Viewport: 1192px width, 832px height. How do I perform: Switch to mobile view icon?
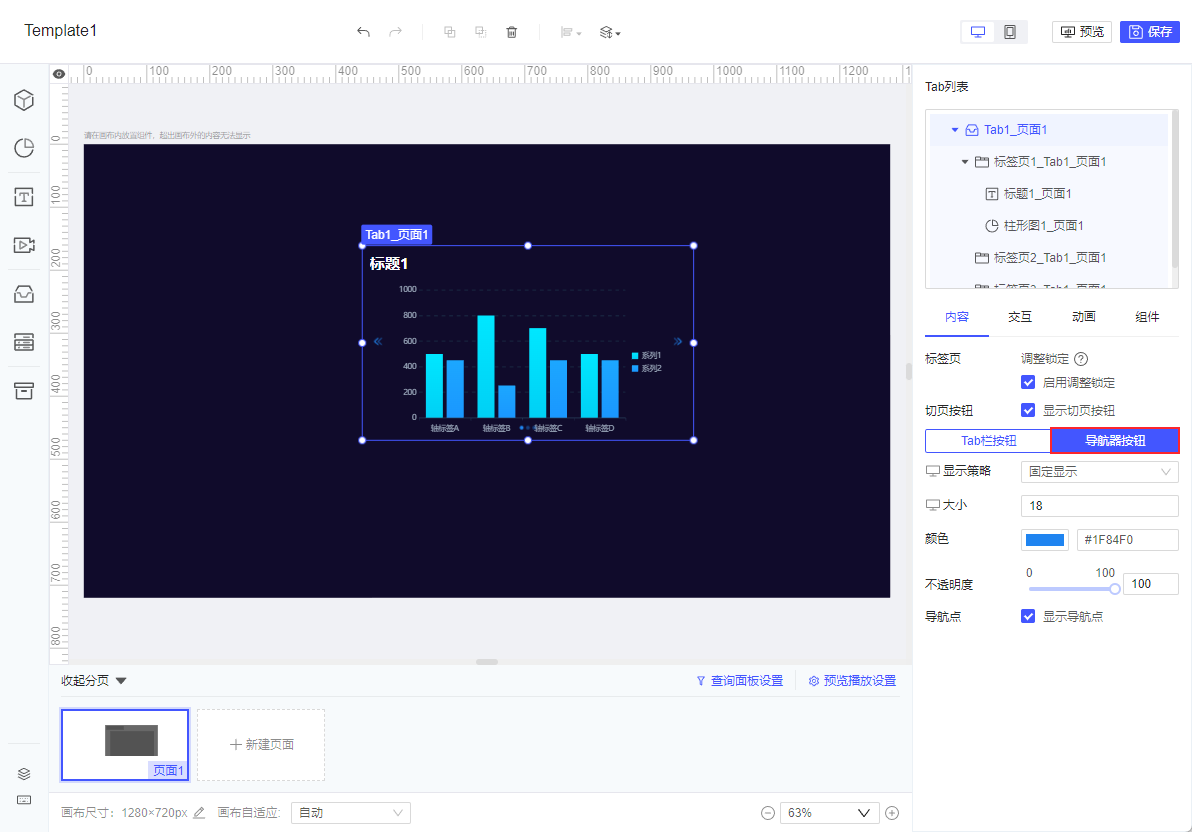click(1010, 32)
